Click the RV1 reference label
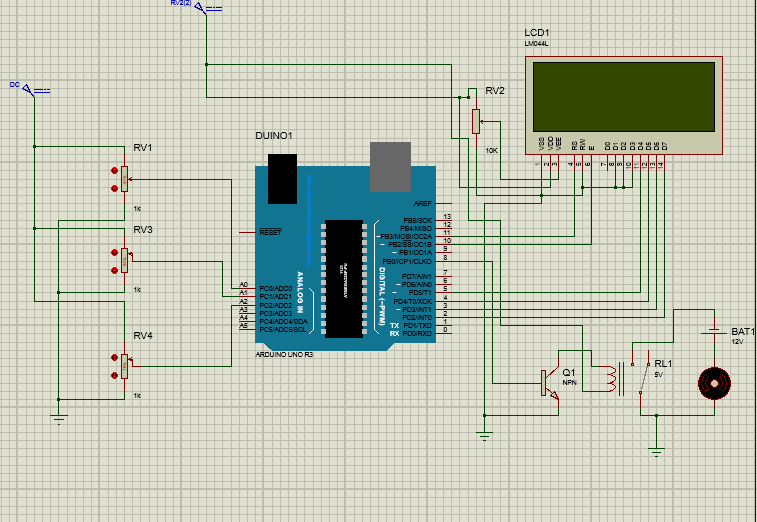Viewport: 757px width, 522px height. coord(143,148)
